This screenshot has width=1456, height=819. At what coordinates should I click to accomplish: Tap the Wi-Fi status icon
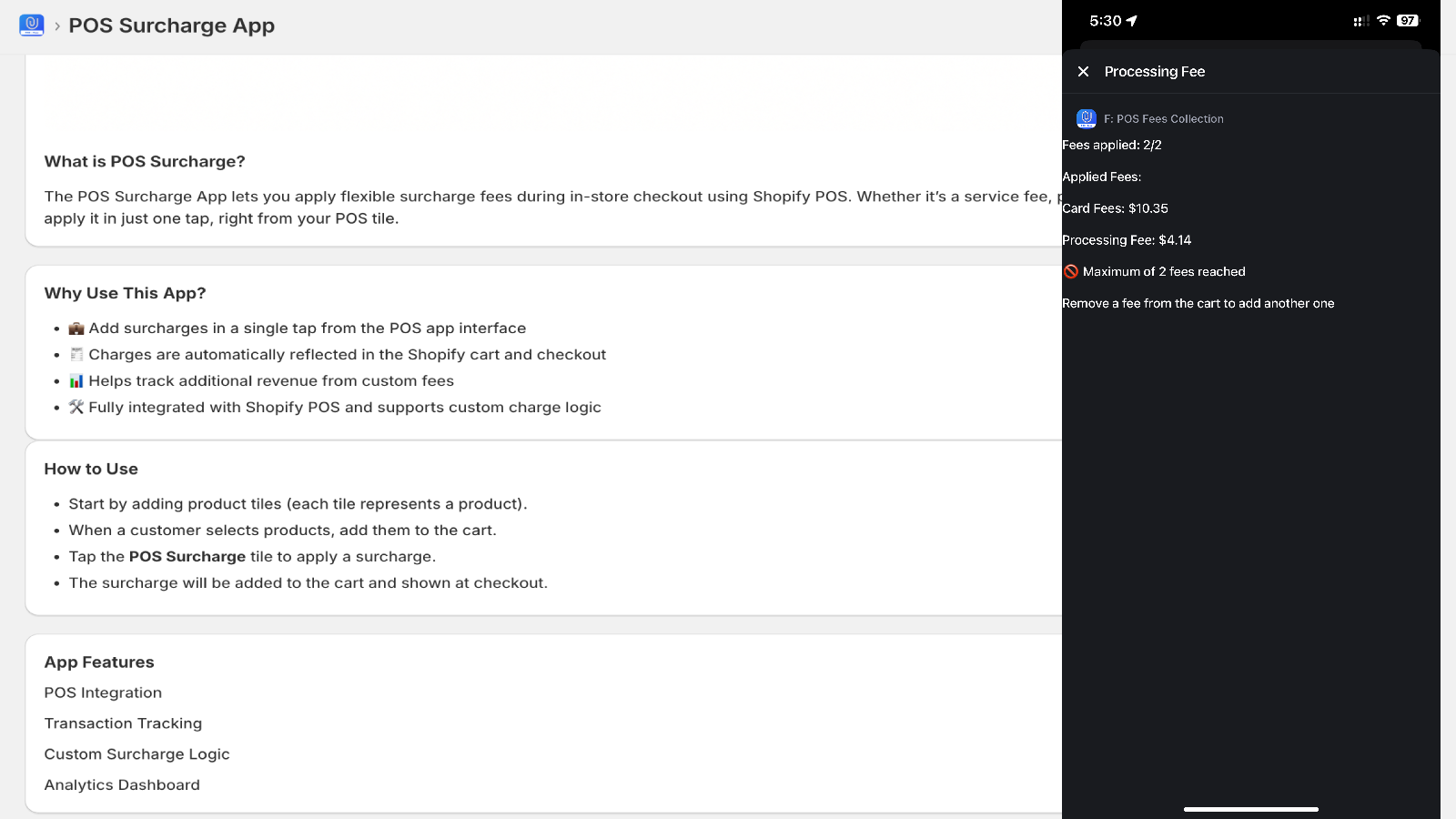tap(1383, 20)
